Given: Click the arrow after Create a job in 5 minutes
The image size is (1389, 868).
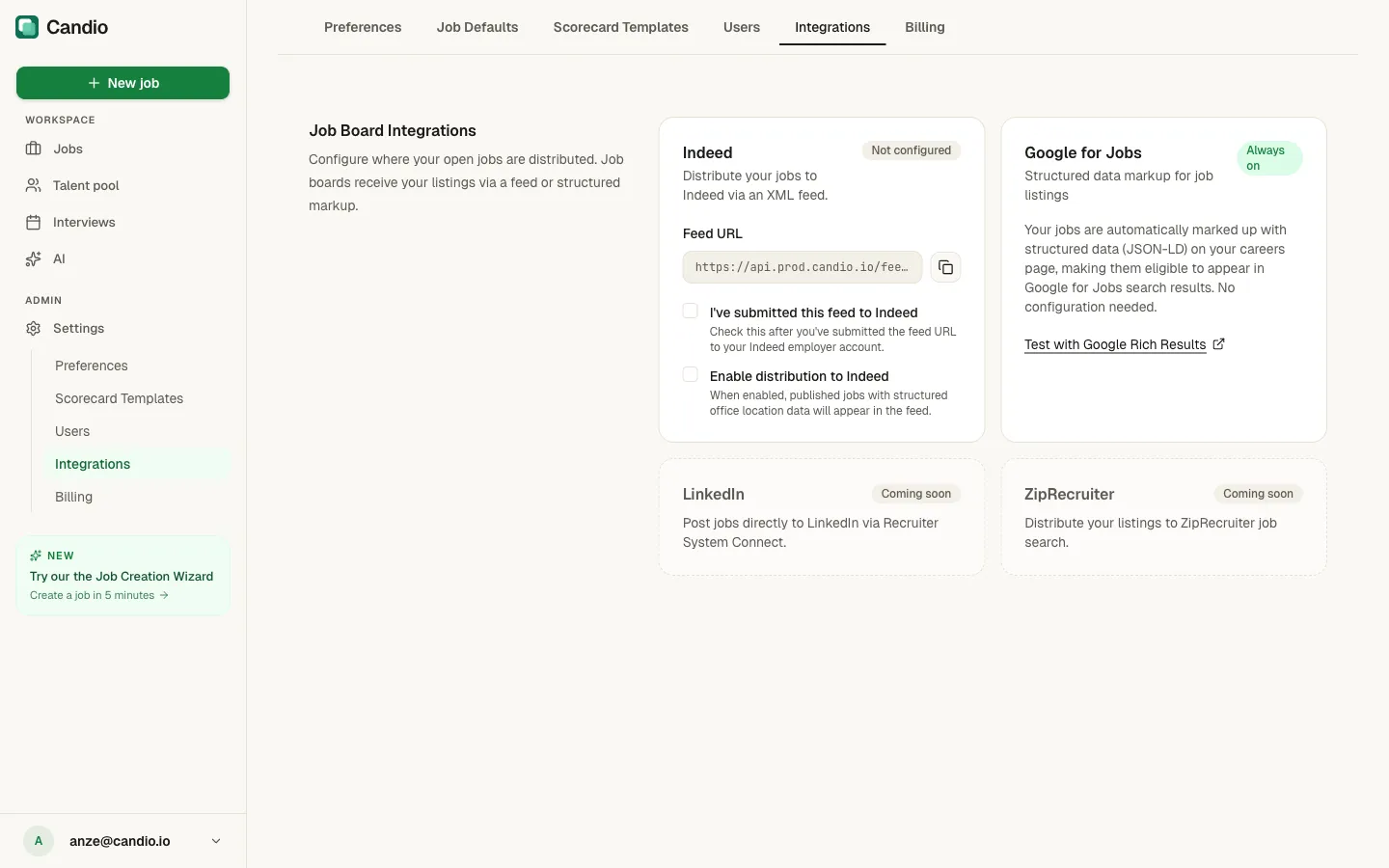Looking at the screenshot, I should point(164,595).
